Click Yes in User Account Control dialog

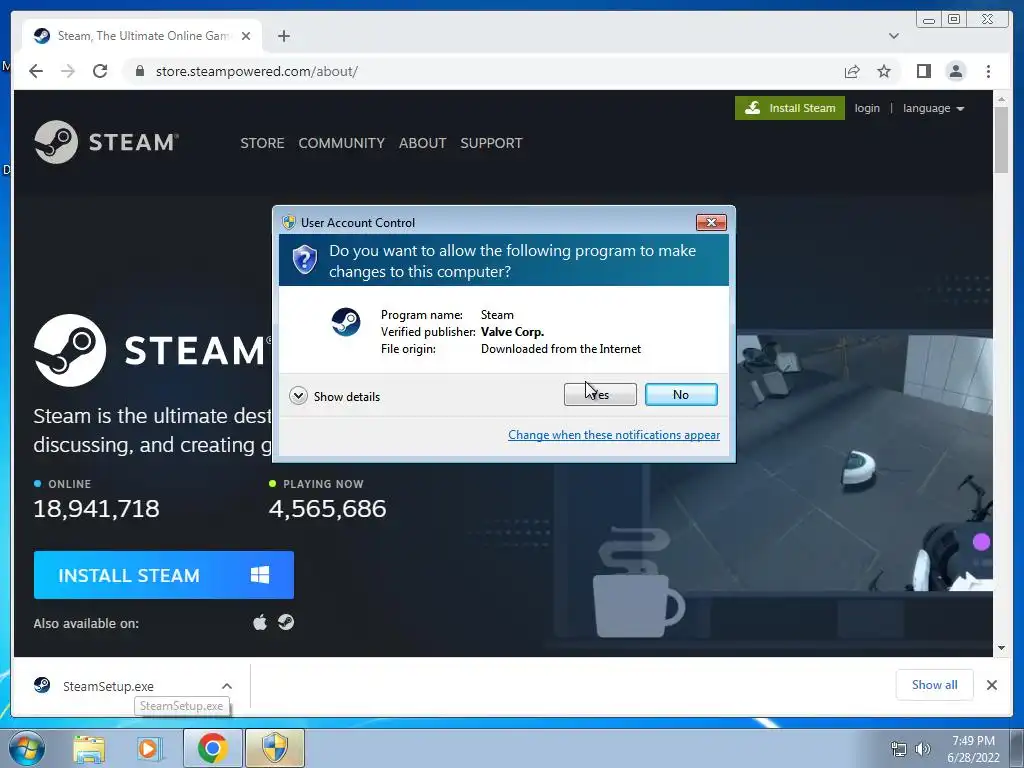tap(600, 394)
